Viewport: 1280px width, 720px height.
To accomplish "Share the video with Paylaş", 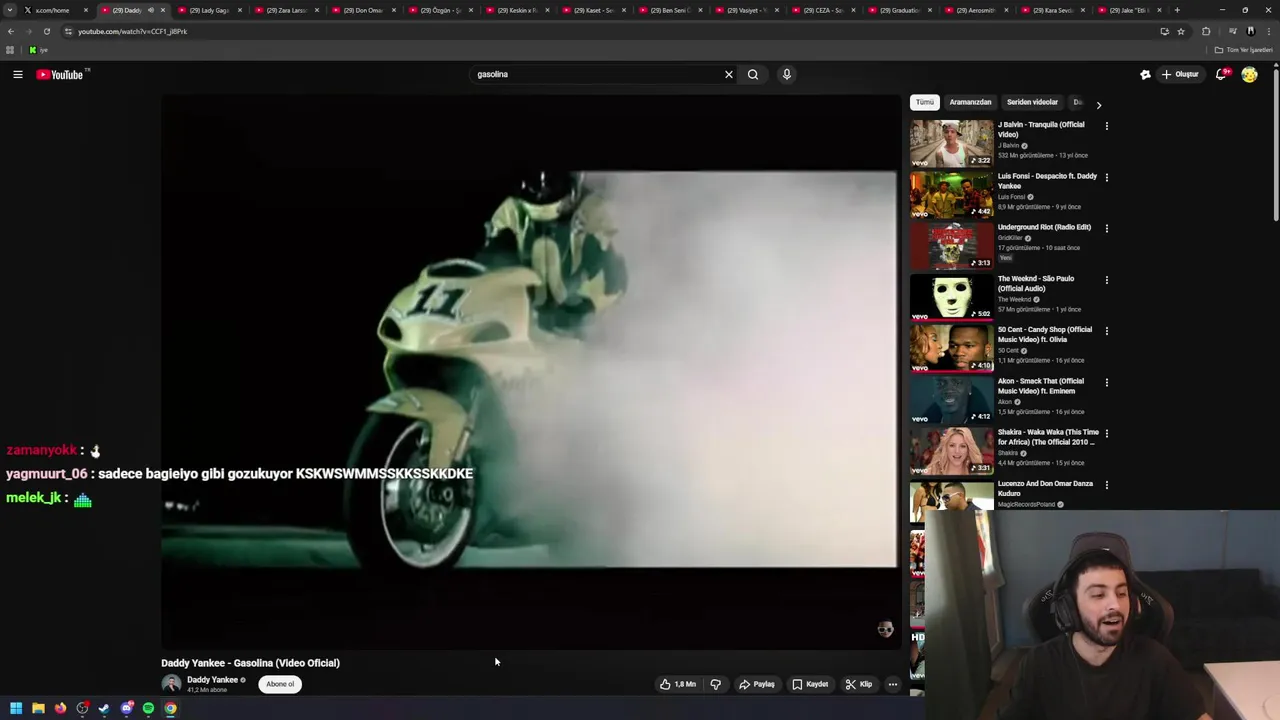I will point(757,684).
